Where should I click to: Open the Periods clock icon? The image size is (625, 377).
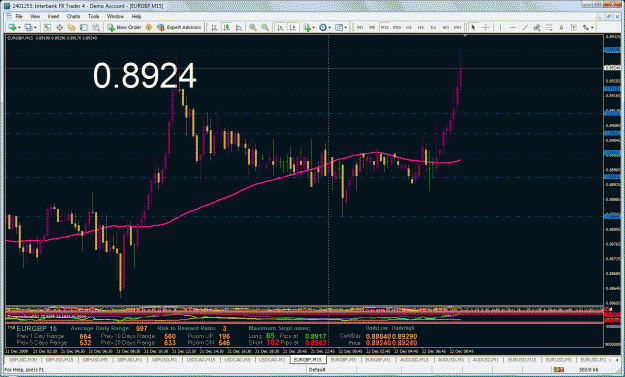pos(322,27)
